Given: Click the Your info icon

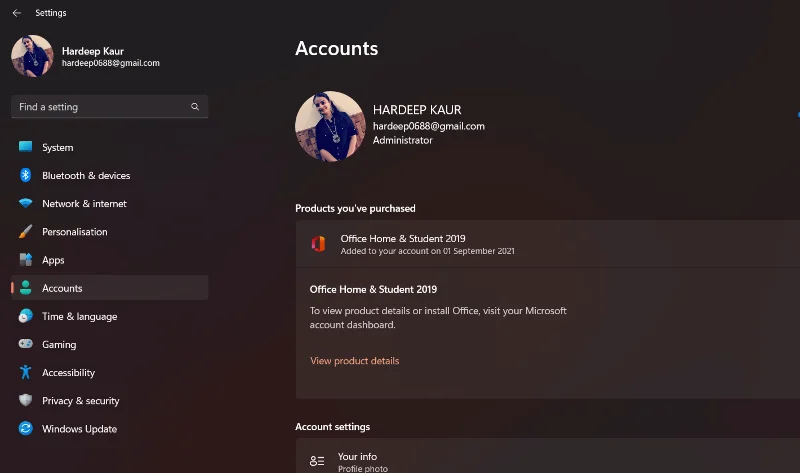Looking at the screenshot, I should [317, 461].
